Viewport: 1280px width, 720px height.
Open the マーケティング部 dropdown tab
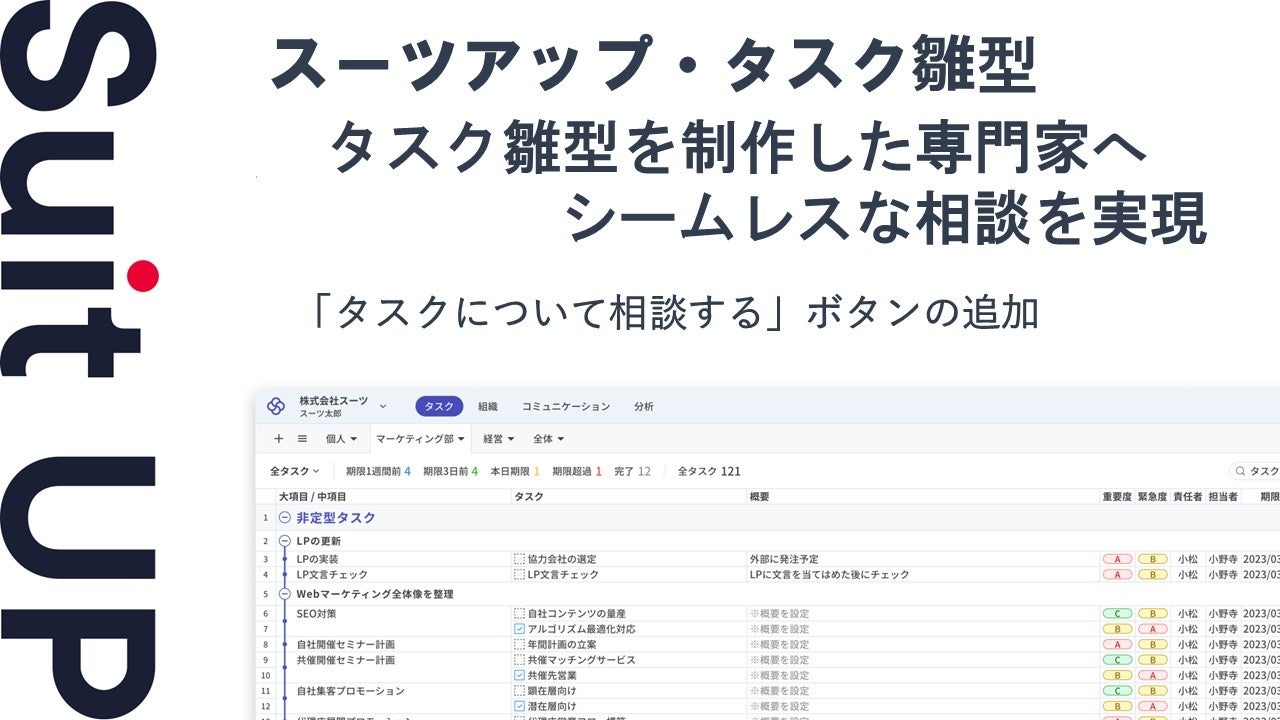coord(420,438)
